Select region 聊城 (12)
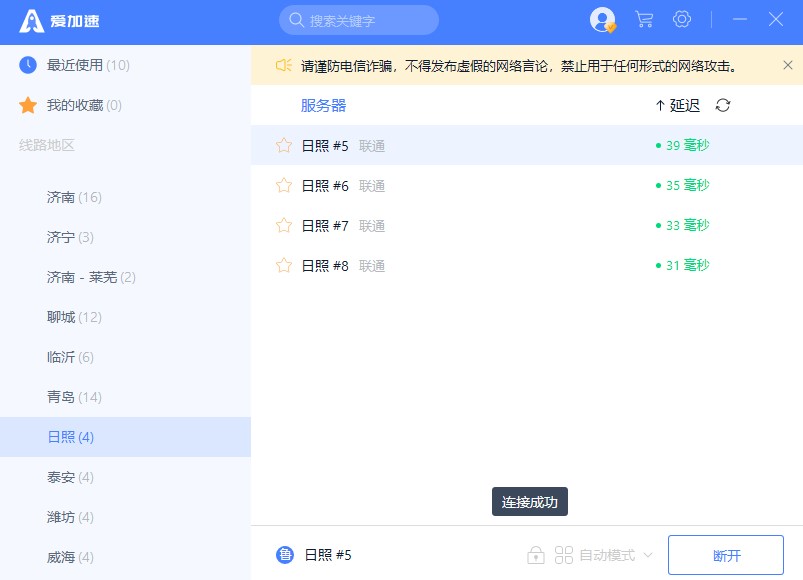 (x=125, y=317)
